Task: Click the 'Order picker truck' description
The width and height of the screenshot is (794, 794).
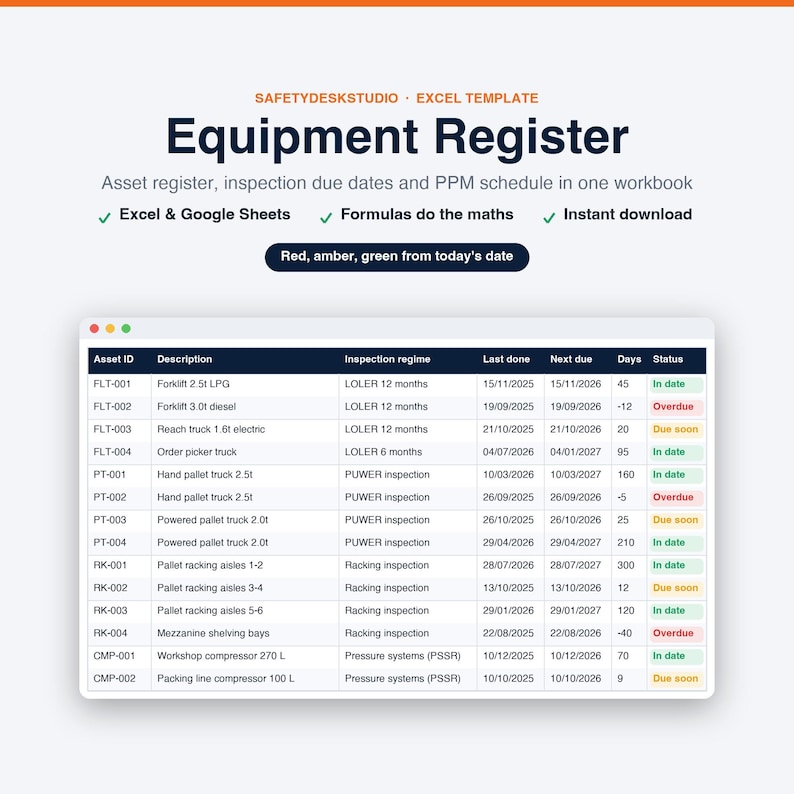Action: click(197, 452)
